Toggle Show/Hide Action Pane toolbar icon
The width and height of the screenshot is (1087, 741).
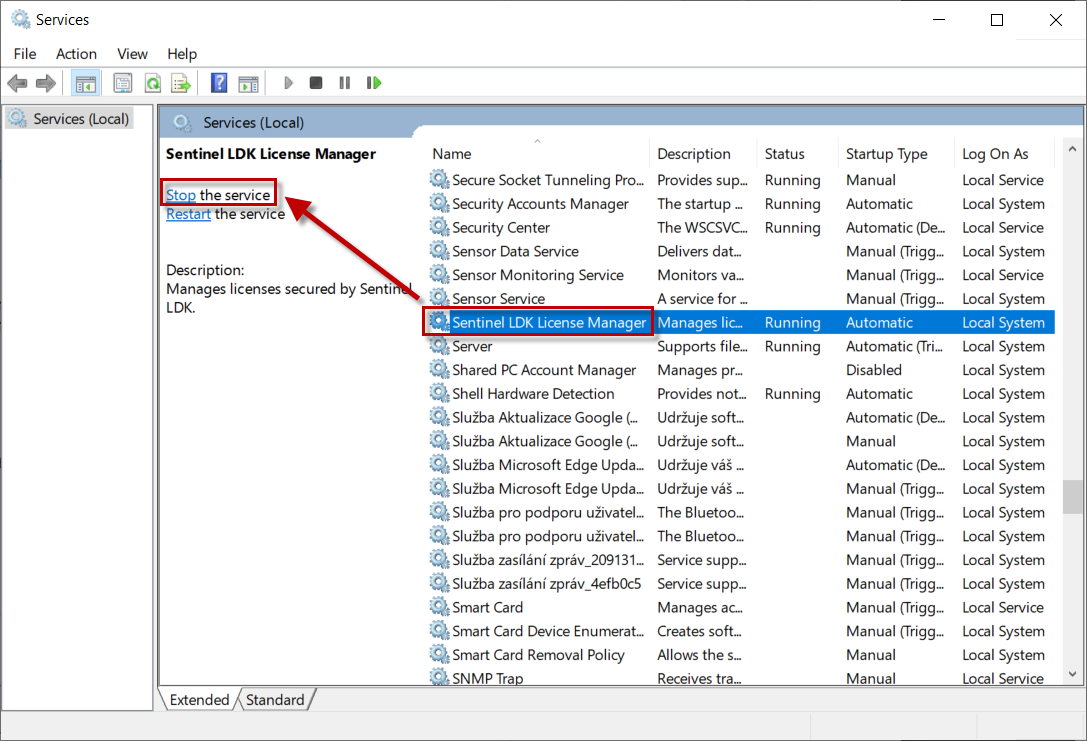tap(248, 84)
